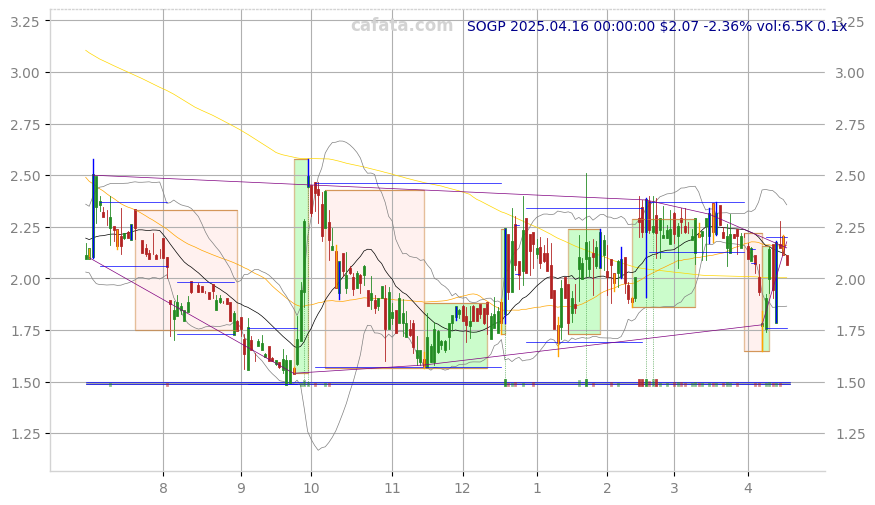Click the 3.00 label on right price axis

[850, 73]
